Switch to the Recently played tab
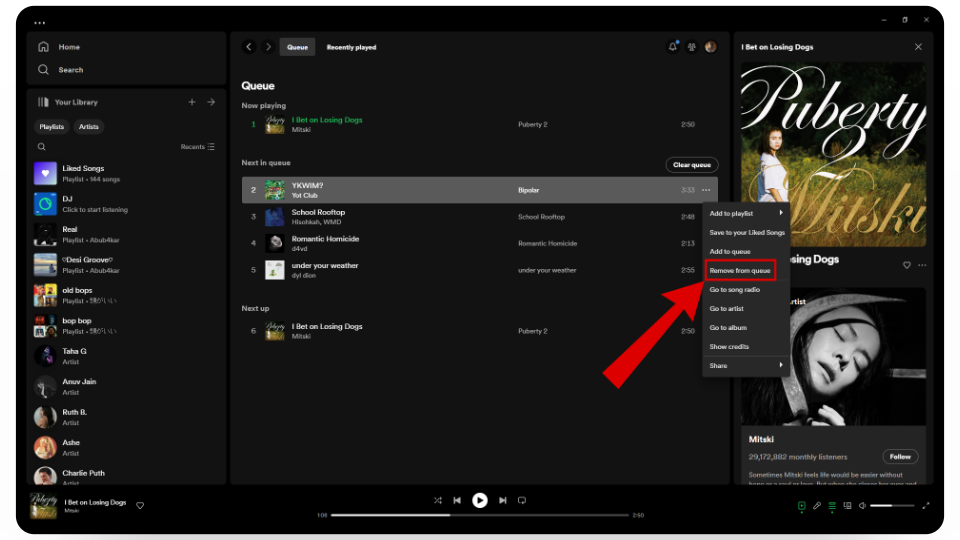Screen dimensions: 960x540 [x=351, y=47]
